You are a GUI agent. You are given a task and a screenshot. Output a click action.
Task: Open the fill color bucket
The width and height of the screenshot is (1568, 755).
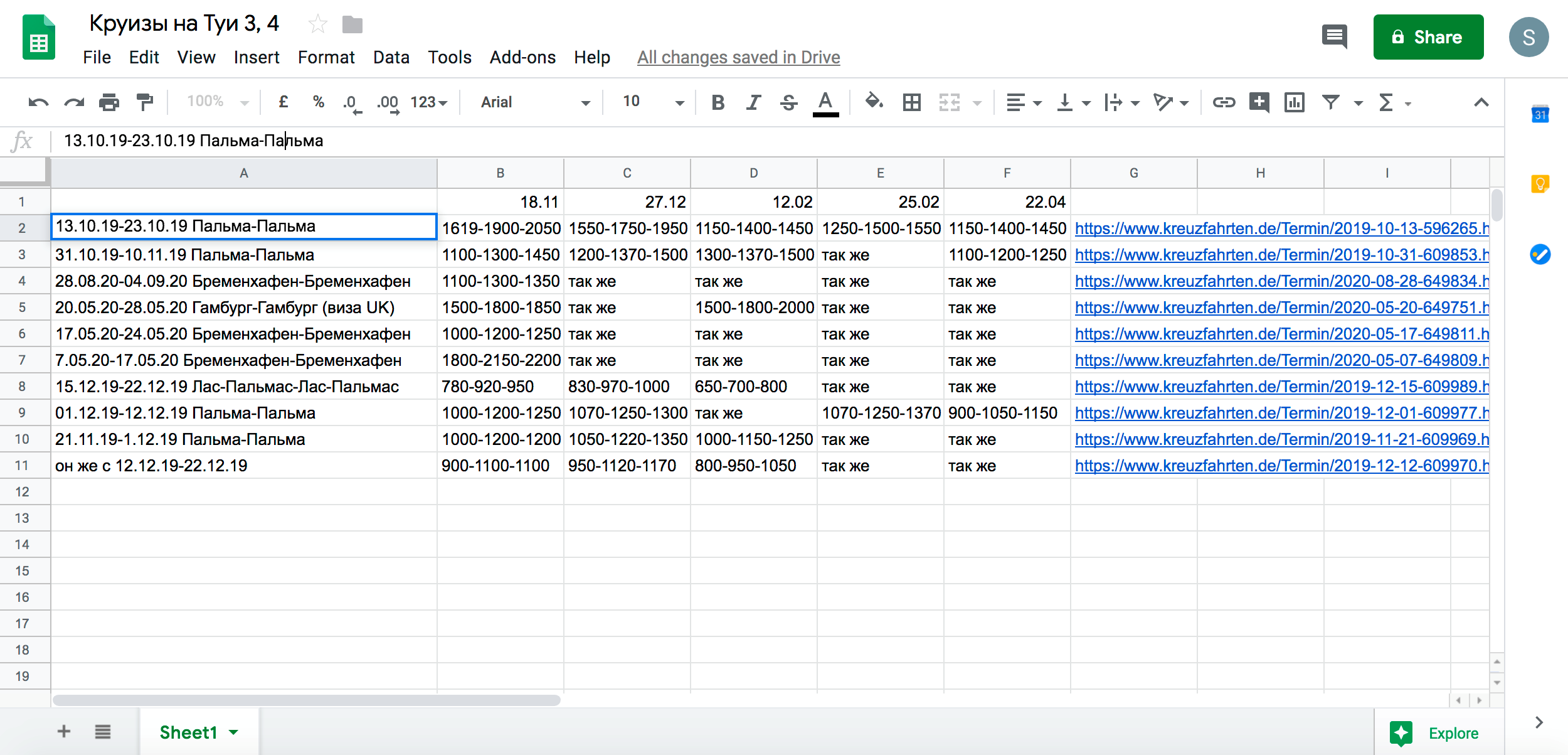(x=874, y=101)
